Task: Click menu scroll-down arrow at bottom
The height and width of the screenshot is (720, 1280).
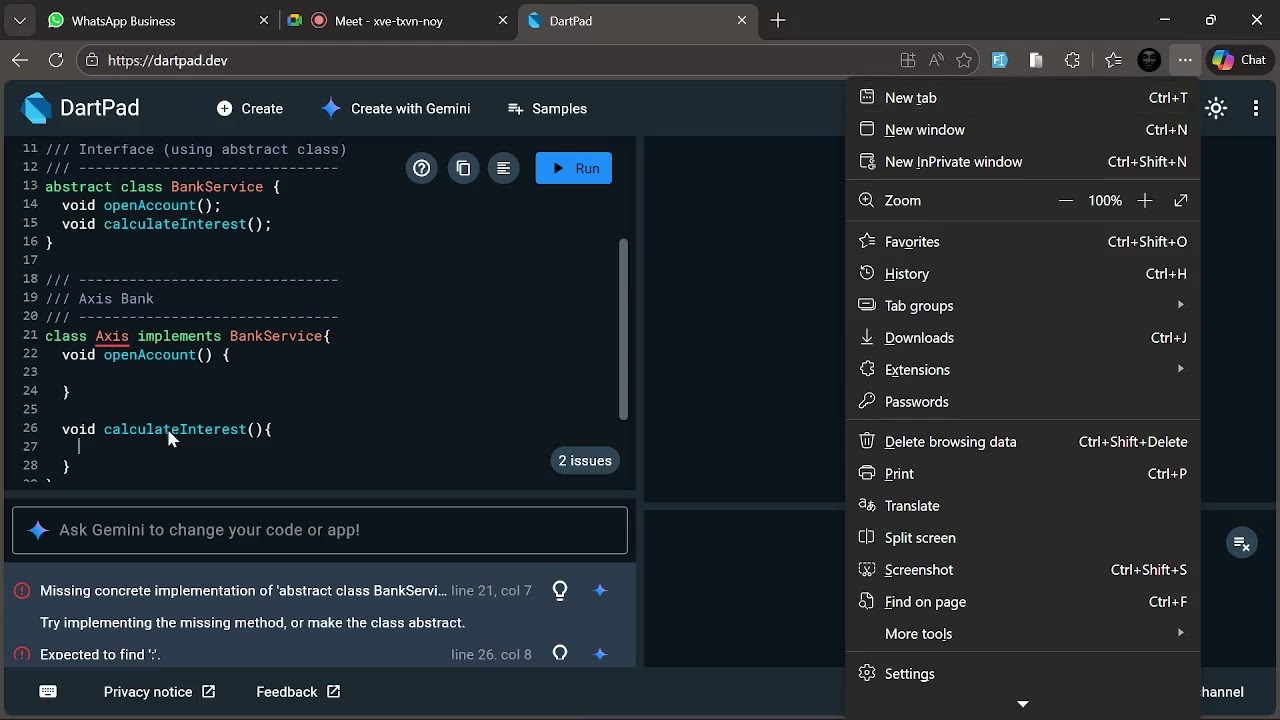Action: click(1023, 704)
